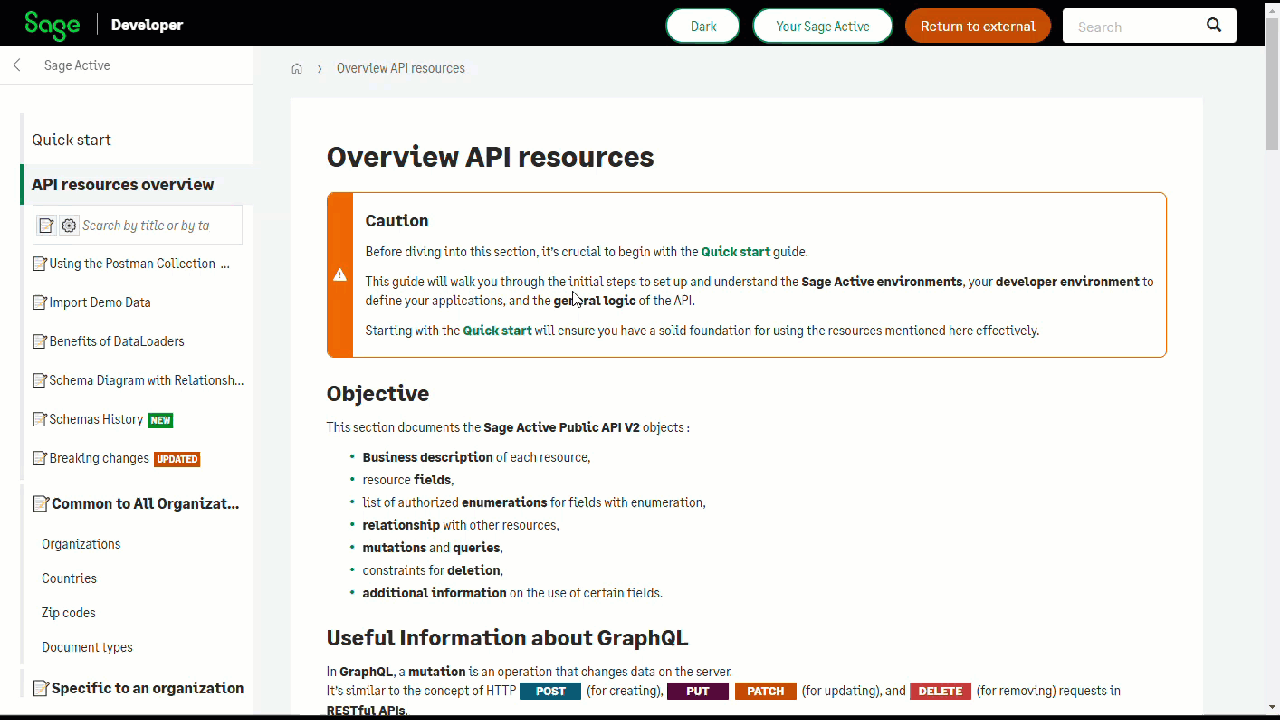Toggle the Dark theme button
The image size is (1280, 720).
pyautogui.click(x=703, y=26)
